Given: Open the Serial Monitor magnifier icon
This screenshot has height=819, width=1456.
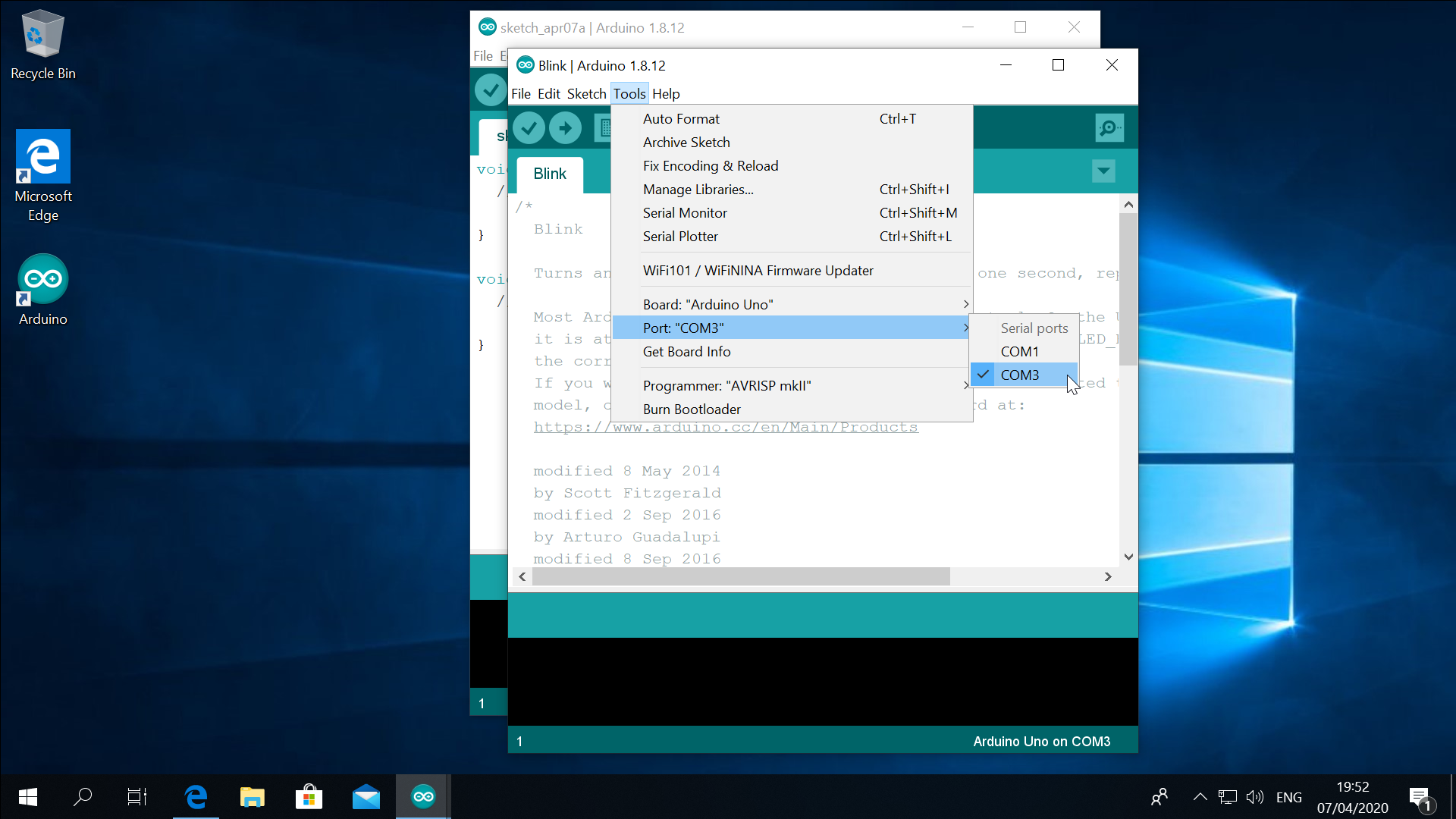Looking at the screenshot, I should pos(1109,128).
